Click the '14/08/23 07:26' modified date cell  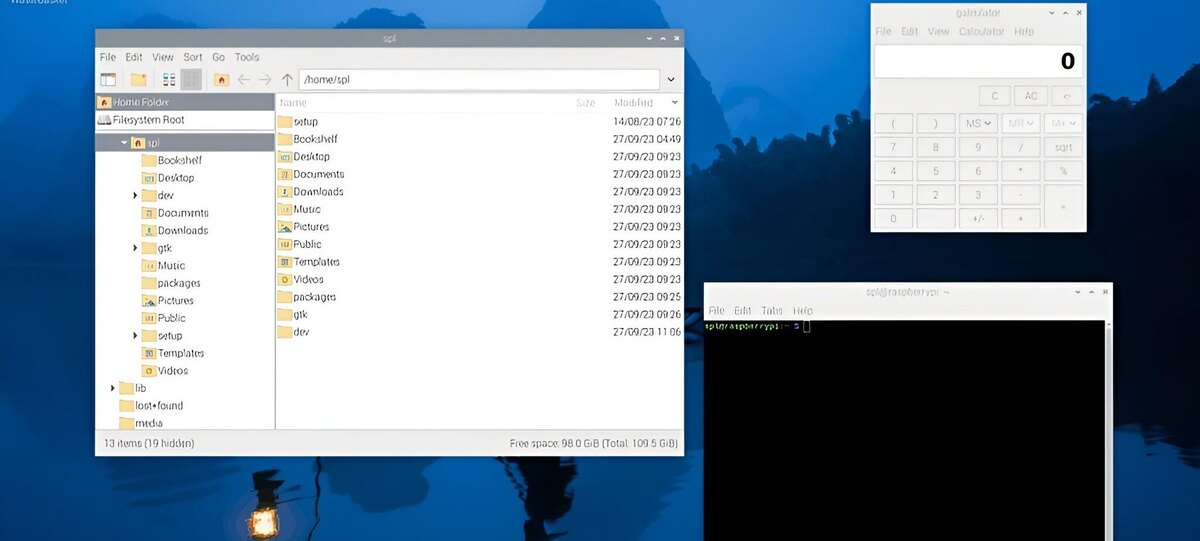point(647,122)
